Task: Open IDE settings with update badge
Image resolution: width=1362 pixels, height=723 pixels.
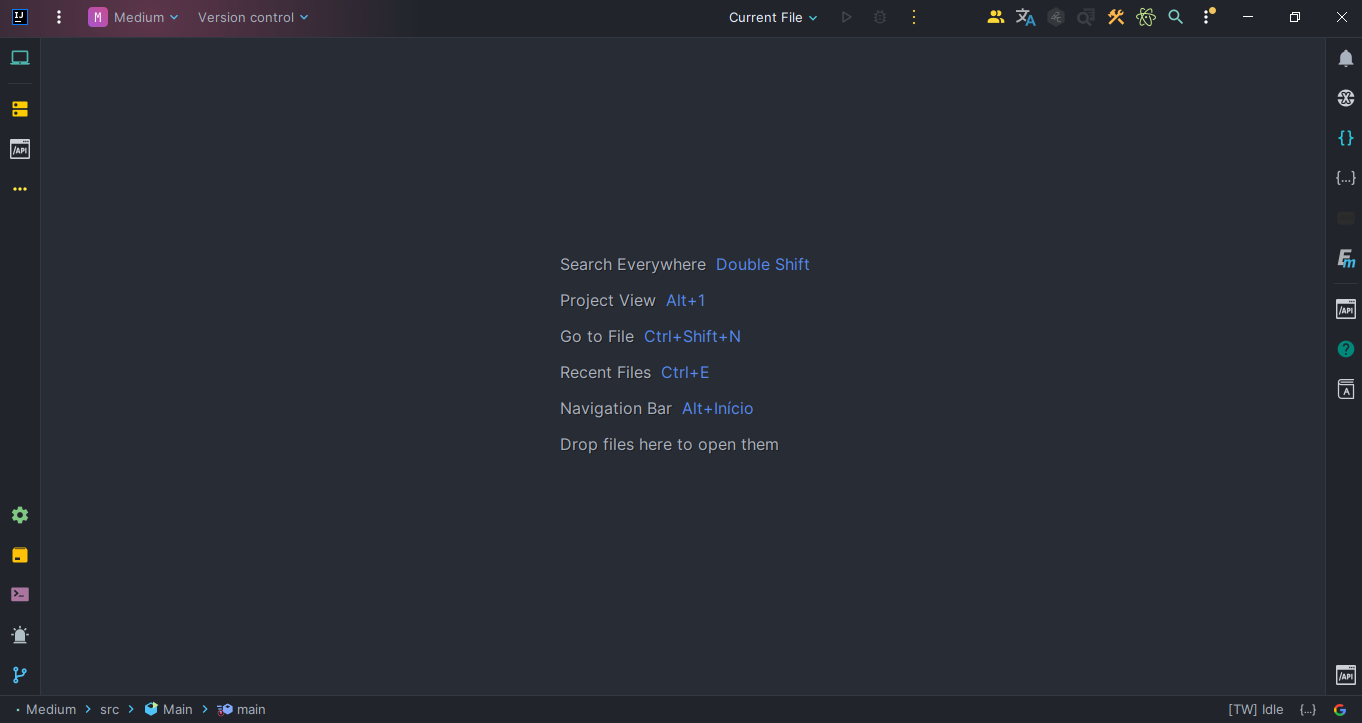Action: (x=1207, y=17)
